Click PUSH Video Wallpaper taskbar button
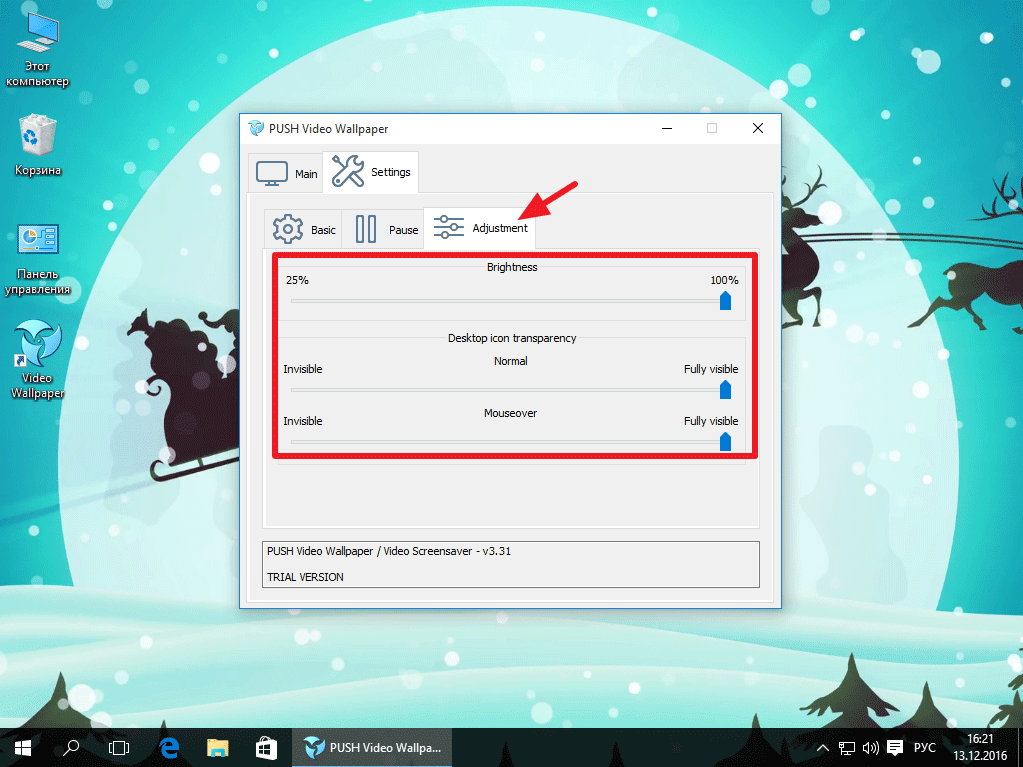The width and height of the screenshot is (1023, 767). [x=373, y=747]
